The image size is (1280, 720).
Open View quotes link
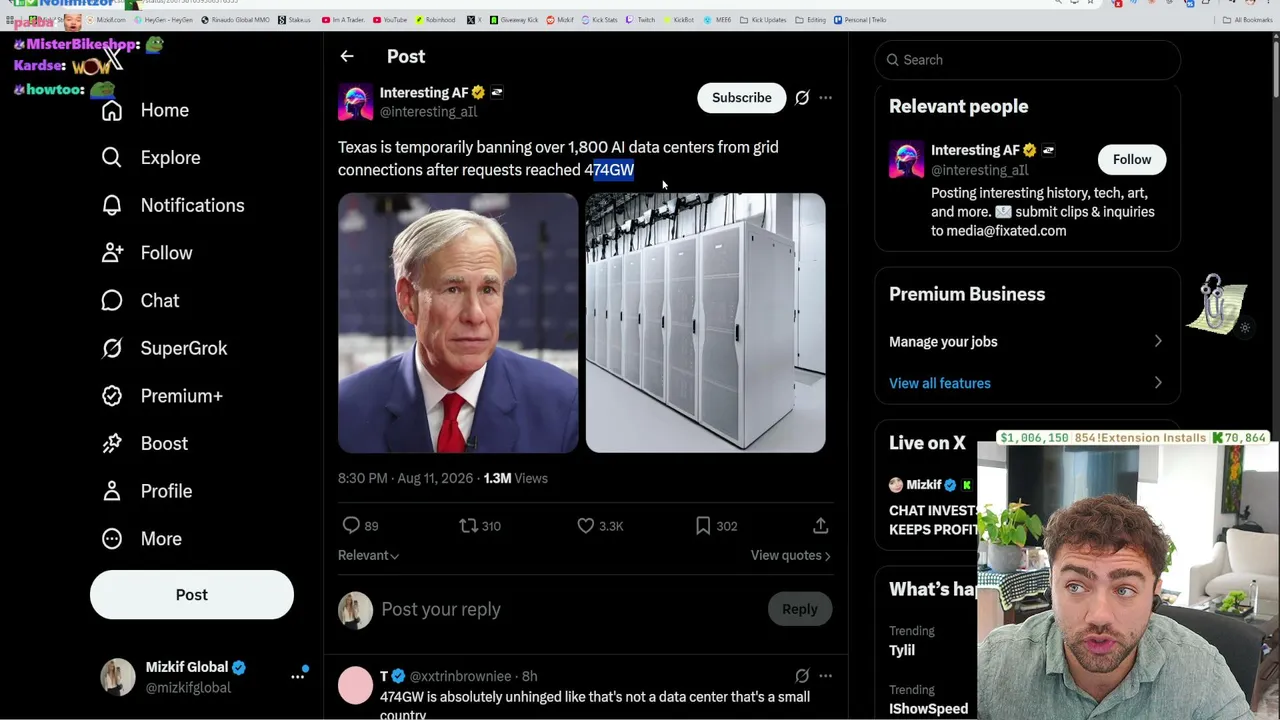coord(790,556)
